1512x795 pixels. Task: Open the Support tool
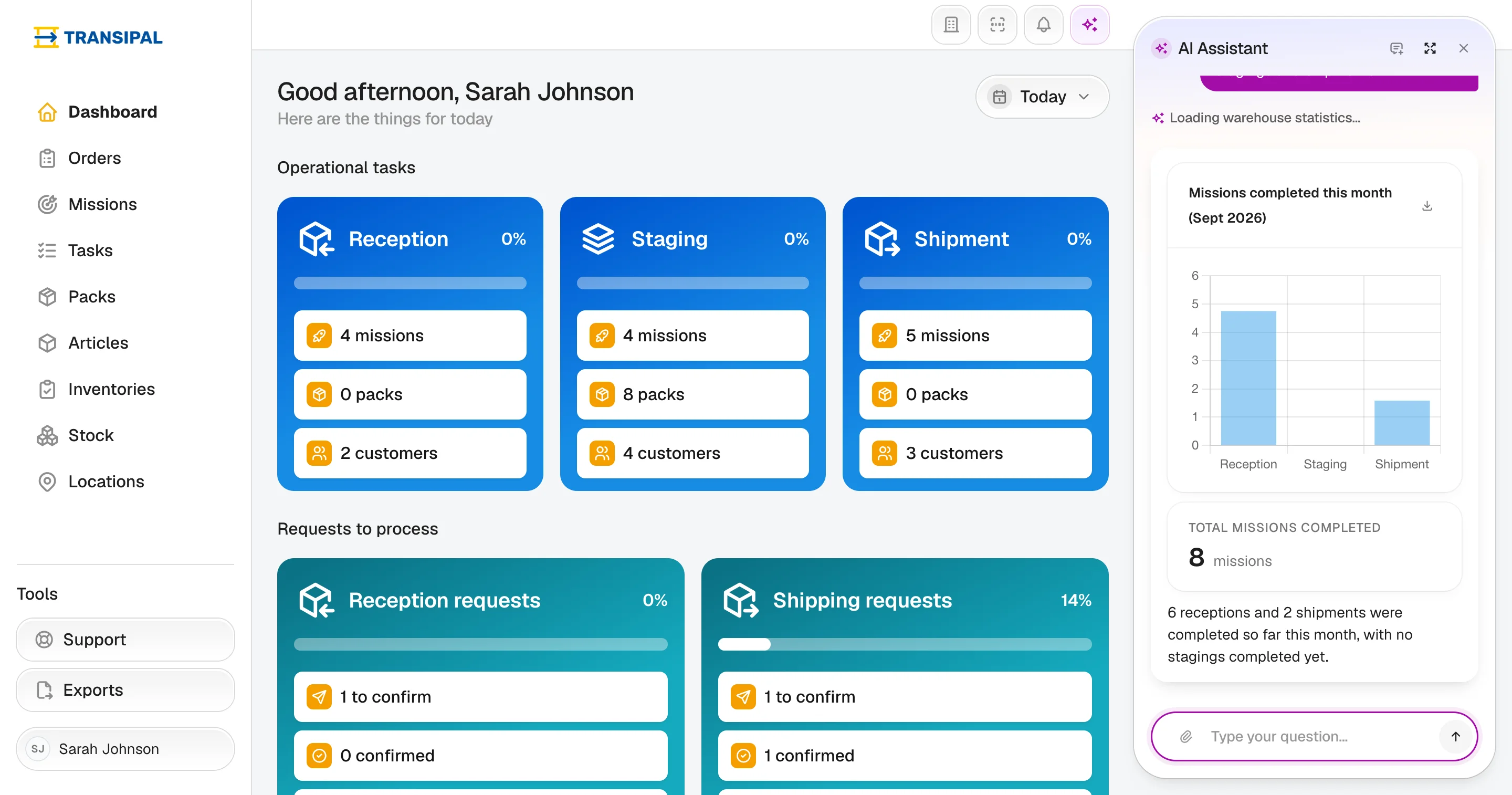[x=125, y=640]
